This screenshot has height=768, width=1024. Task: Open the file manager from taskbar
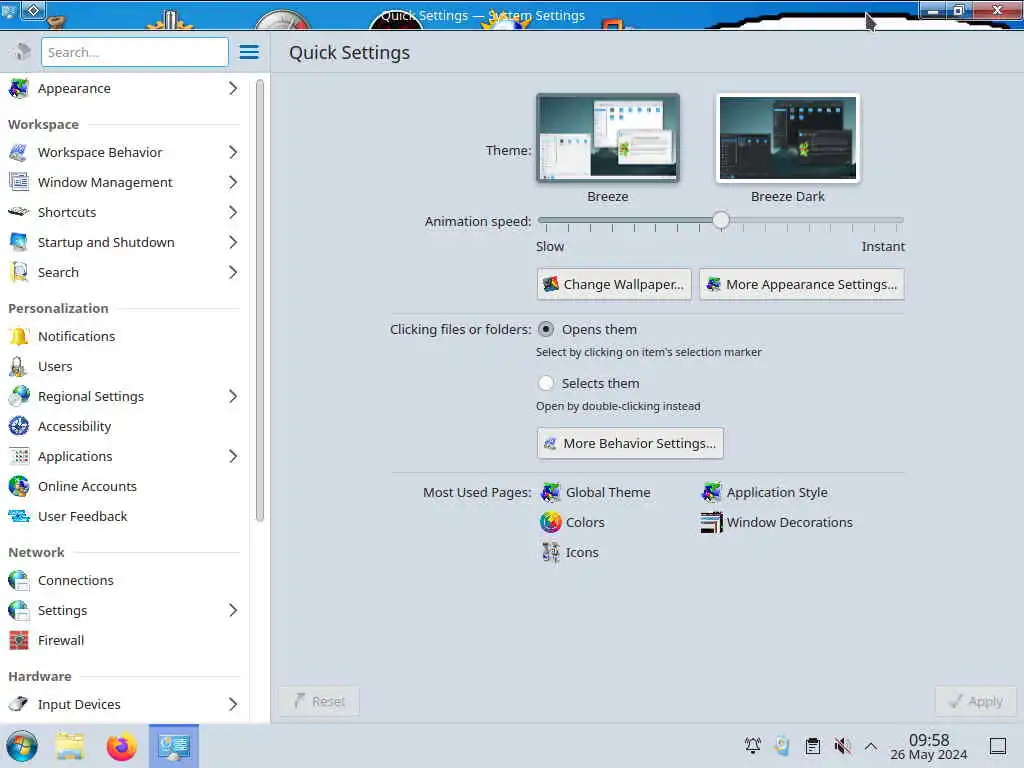[70, 746]
